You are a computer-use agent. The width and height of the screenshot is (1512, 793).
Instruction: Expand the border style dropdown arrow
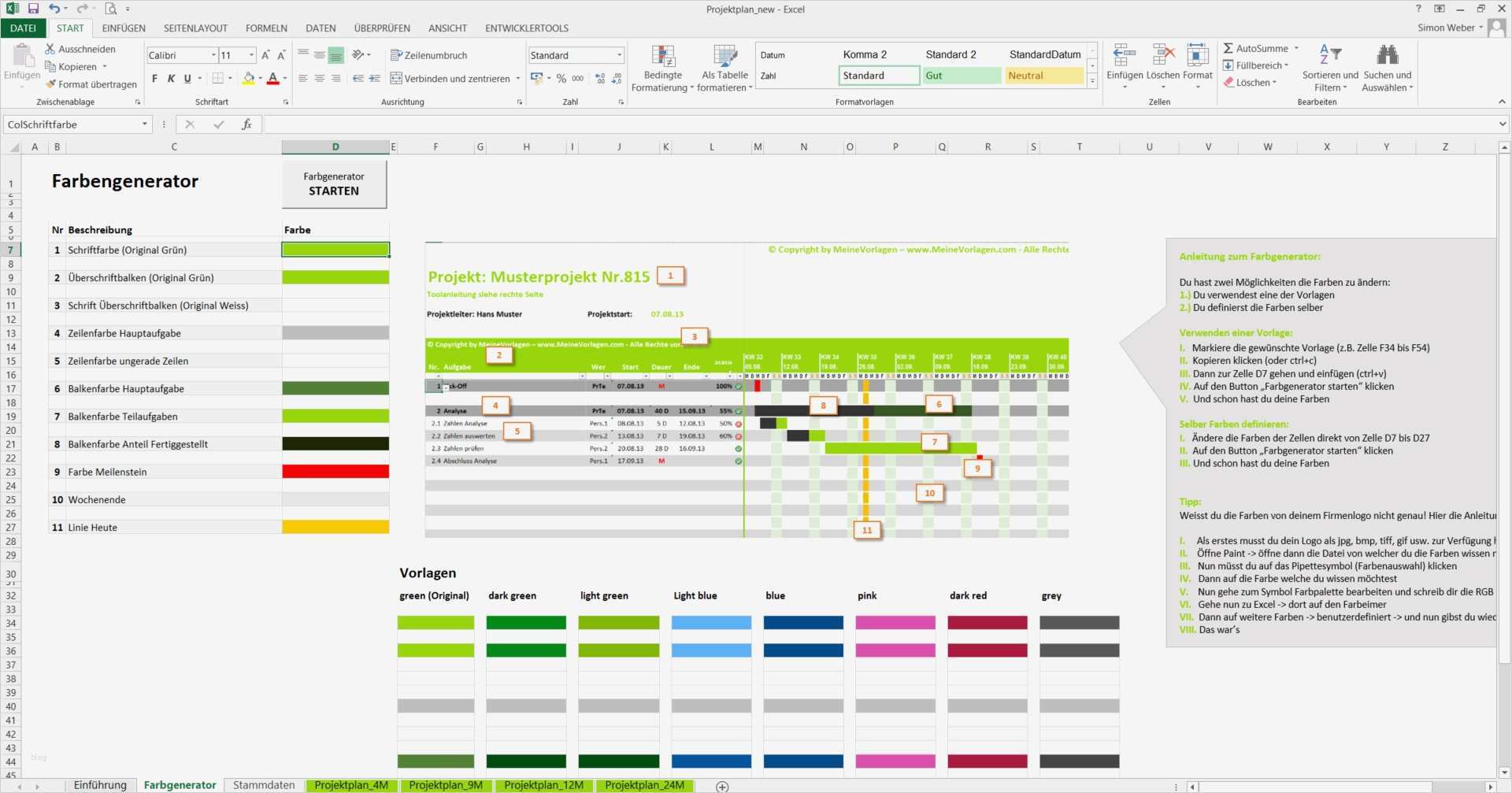(229, 79)
